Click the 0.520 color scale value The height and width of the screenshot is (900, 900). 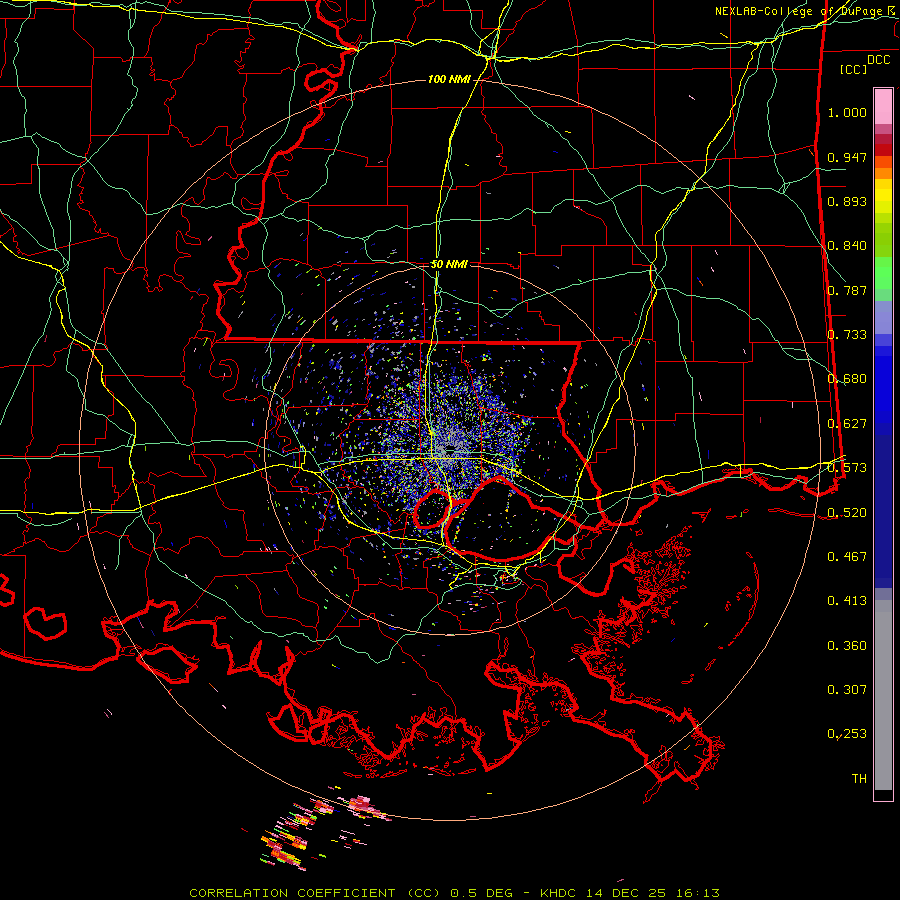pyautogui.click(x=847, y=512)
